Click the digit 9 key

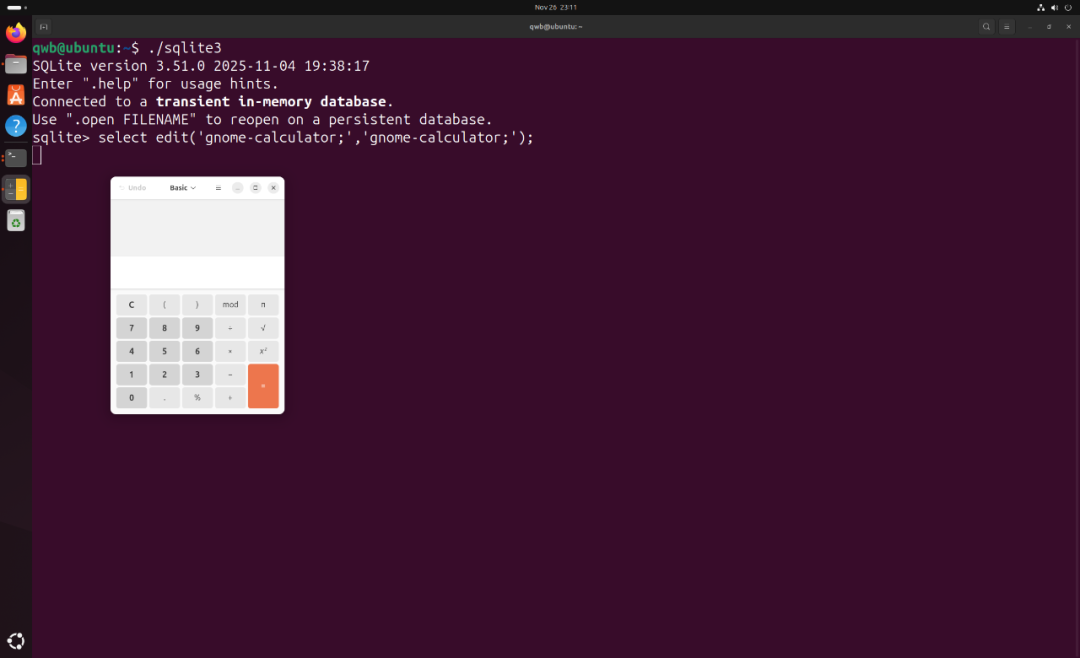197,328
